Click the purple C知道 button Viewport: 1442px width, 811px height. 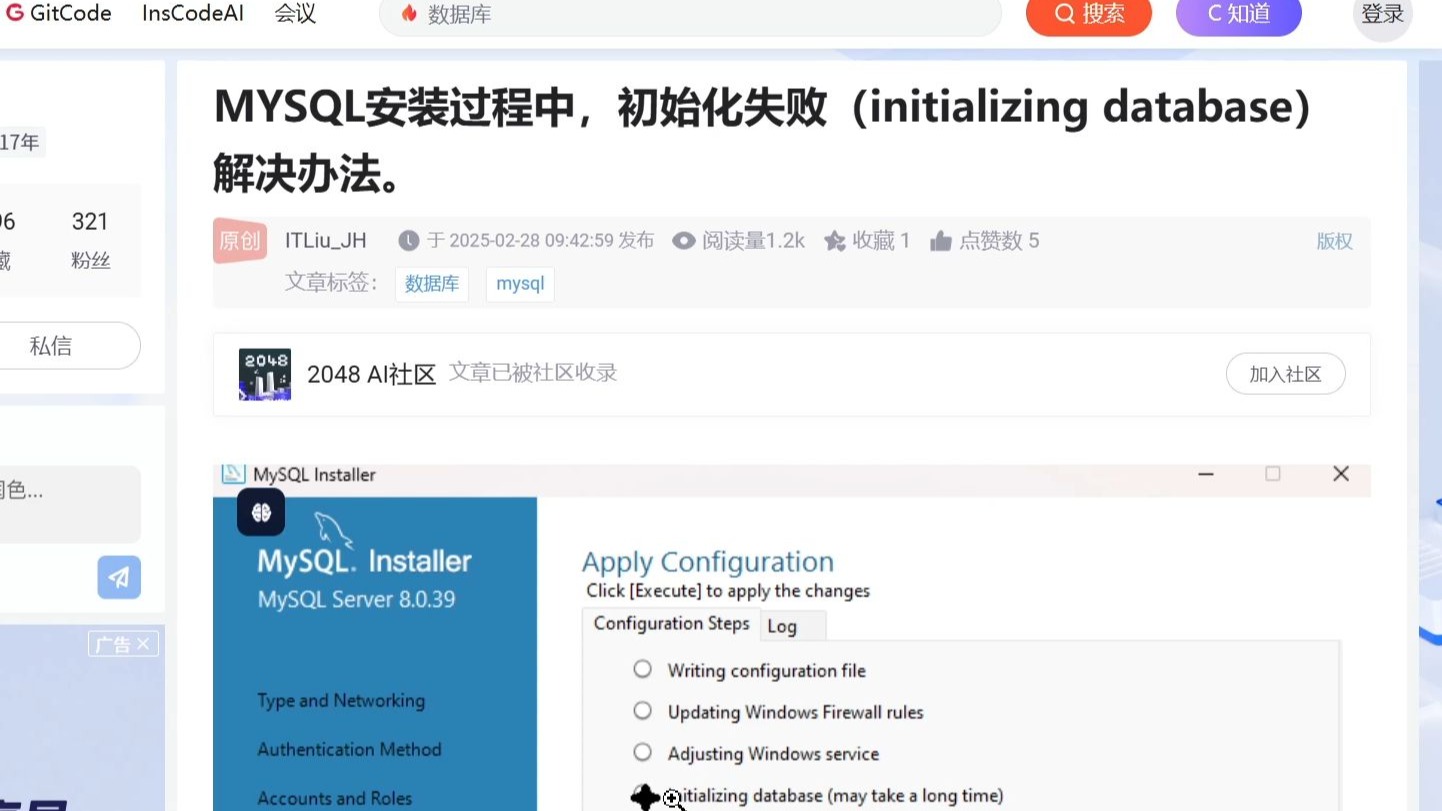(1239, 14)
